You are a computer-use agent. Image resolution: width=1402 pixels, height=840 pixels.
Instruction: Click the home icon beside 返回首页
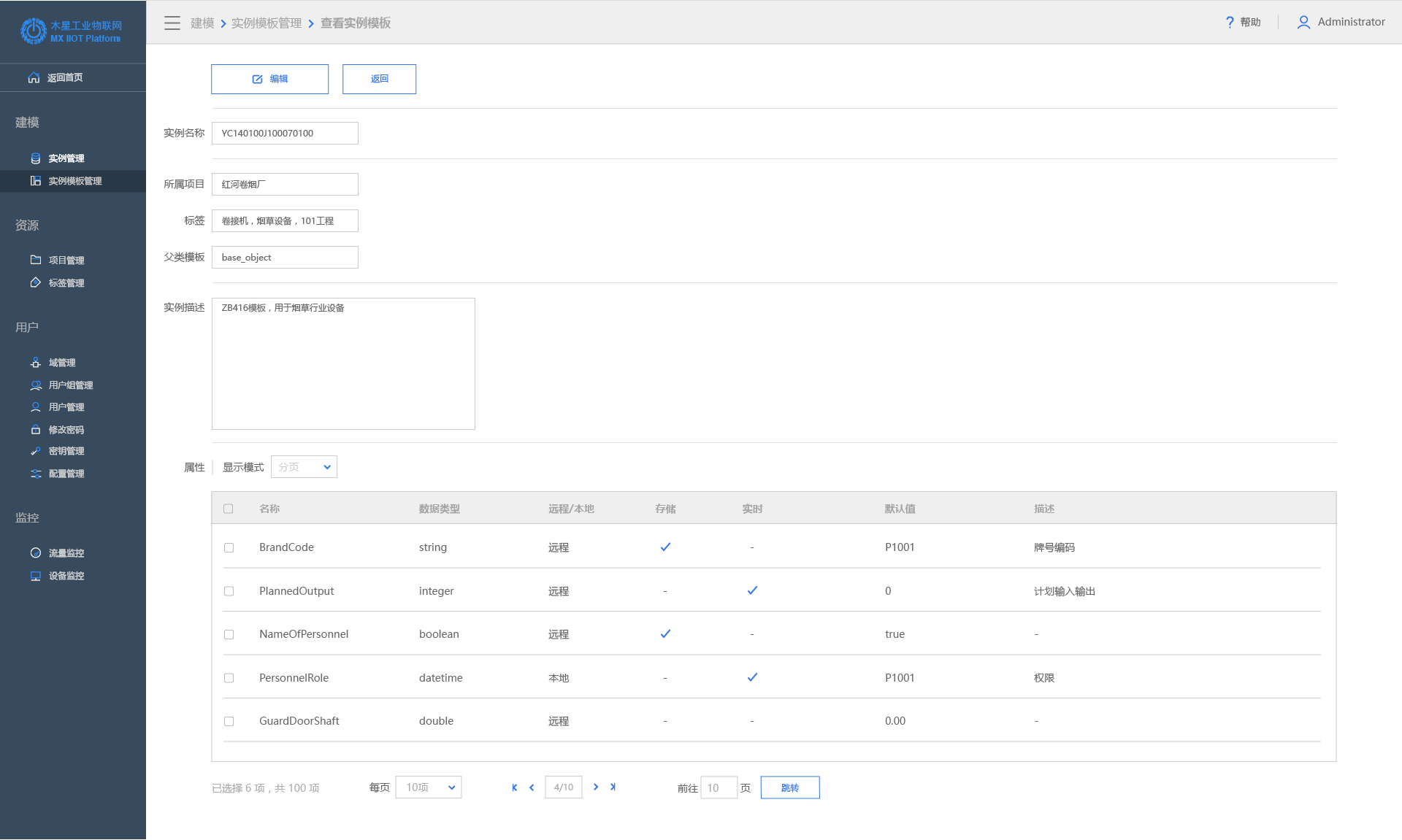coord(34,77)
